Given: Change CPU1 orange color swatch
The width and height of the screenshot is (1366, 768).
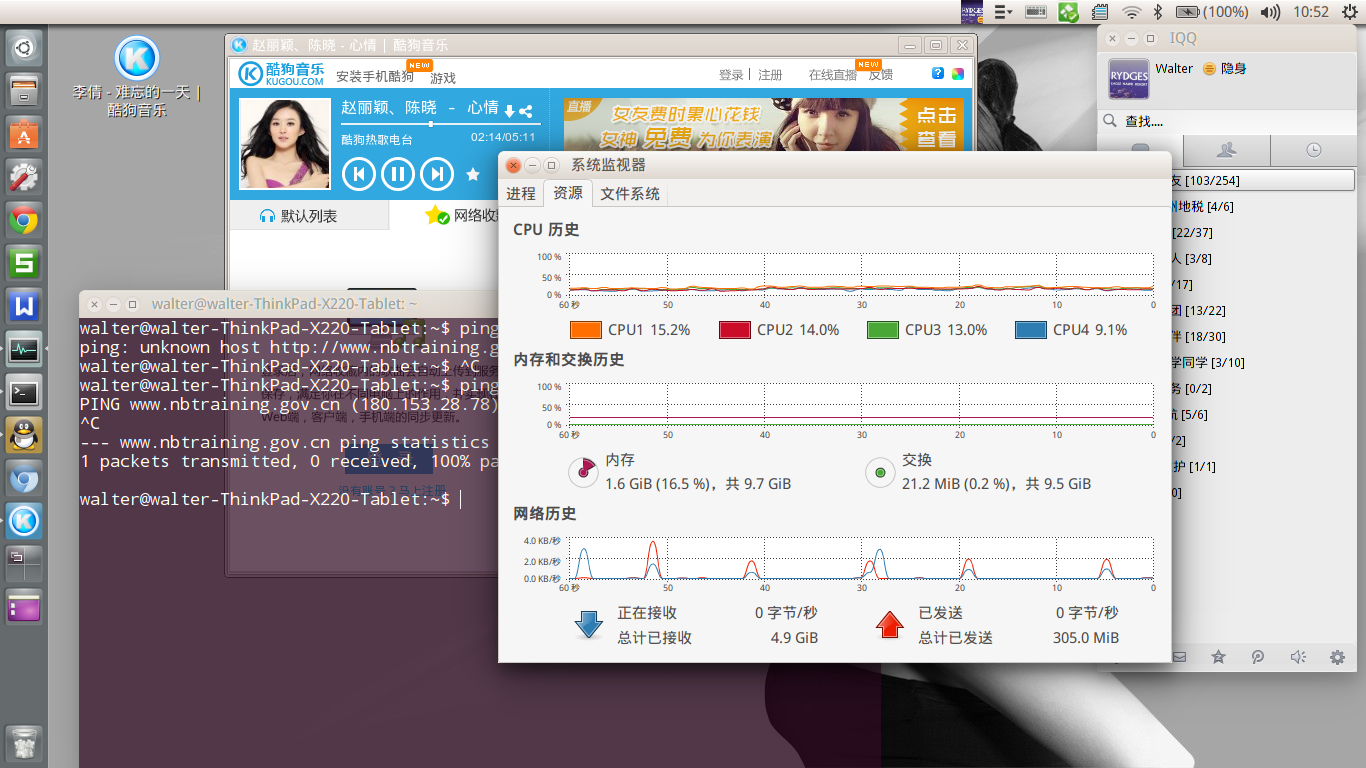Looking at the screenshot, I should [586, 330].
